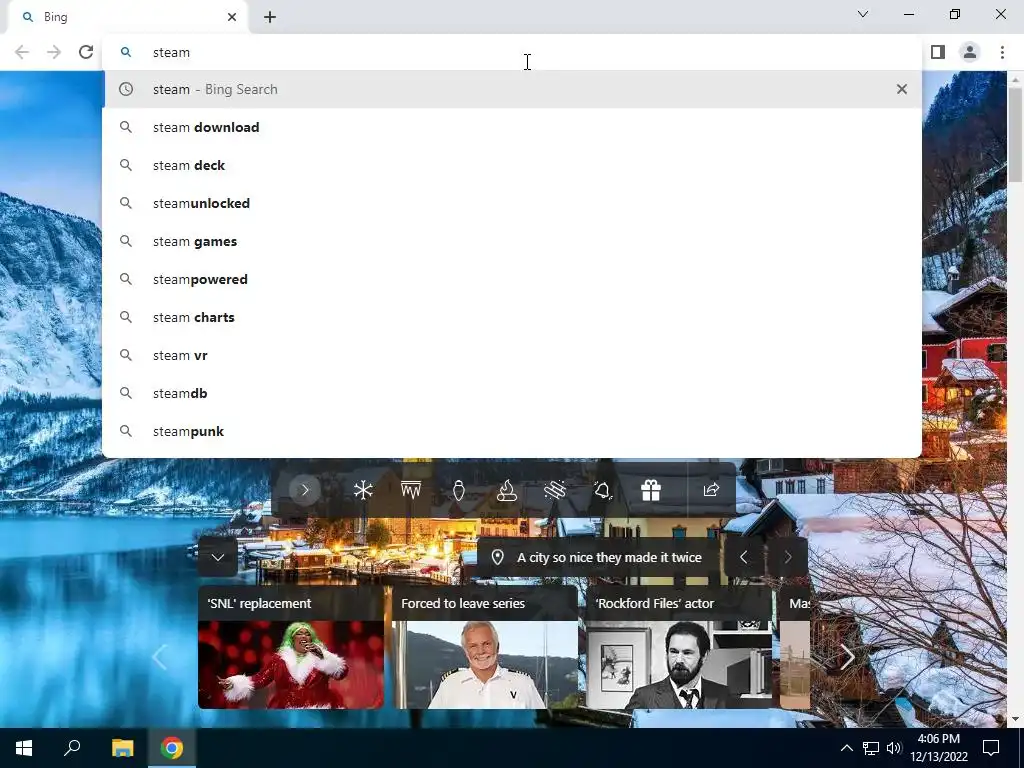
Task: Click the page vertical scrollbar thumb
Action: 1016,134
